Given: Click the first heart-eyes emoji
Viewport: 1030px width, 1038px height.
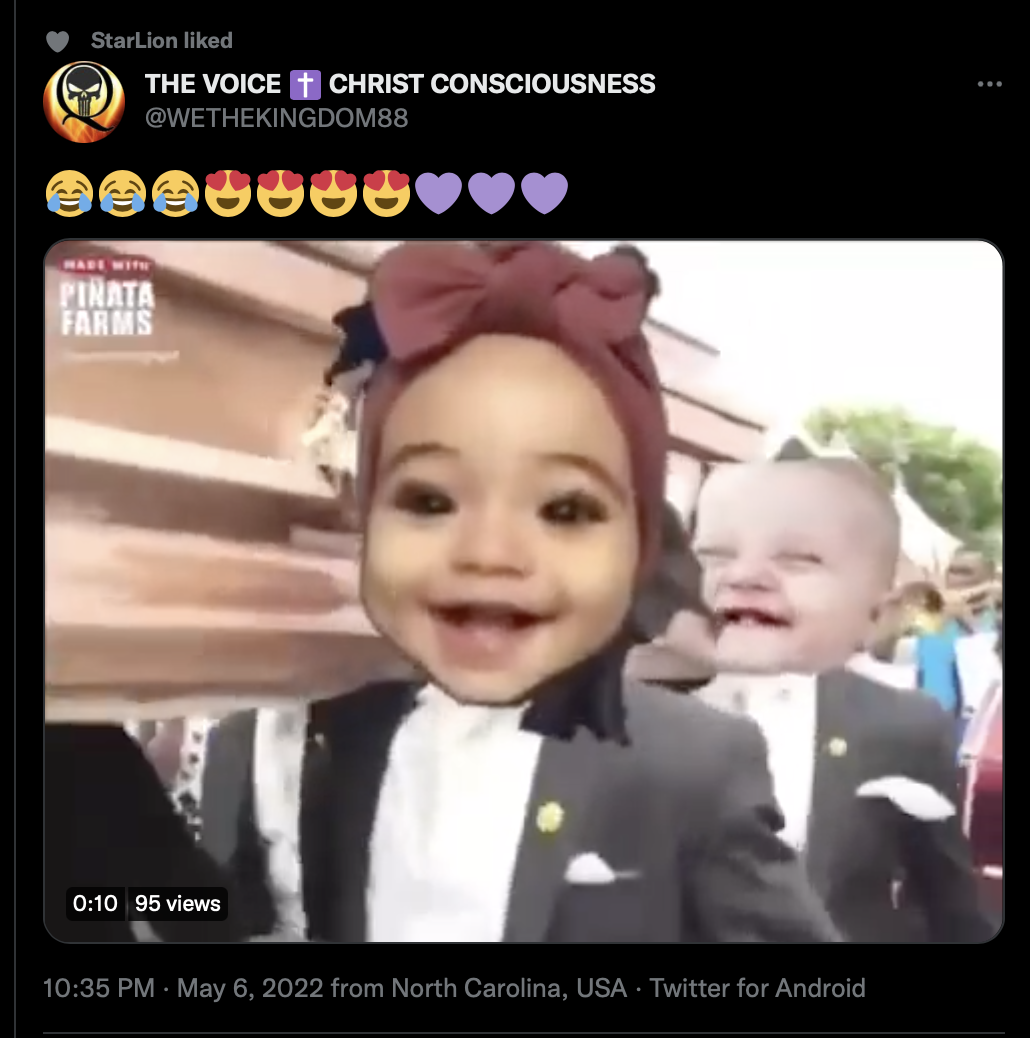Looking at the screenshot, I should click(x=228, y=193).
